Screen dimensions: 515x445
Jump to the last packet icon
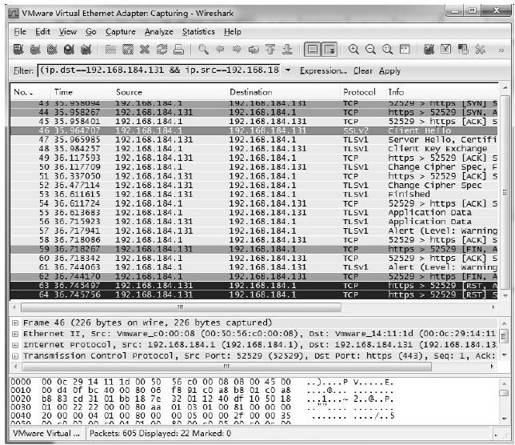pyautogui.click(x=287, y=50)
